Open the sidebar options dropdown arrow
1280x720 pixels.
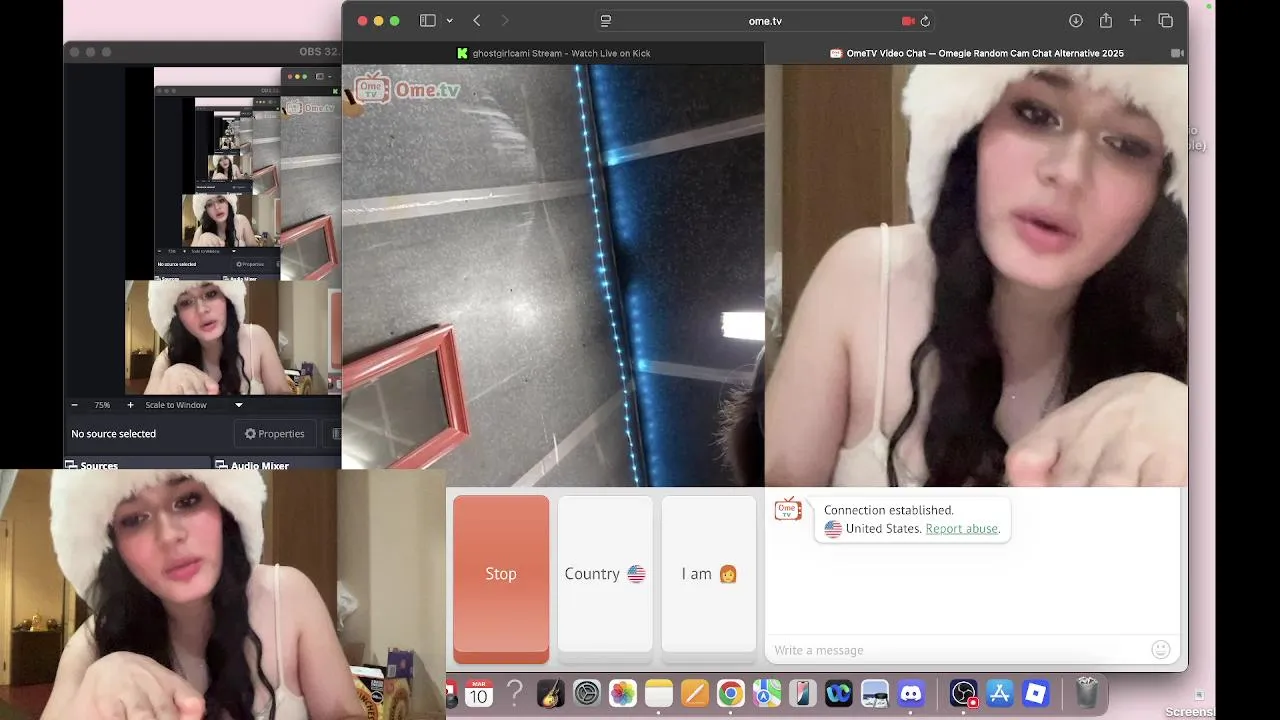pyautogui.click(x=449, y=21)
